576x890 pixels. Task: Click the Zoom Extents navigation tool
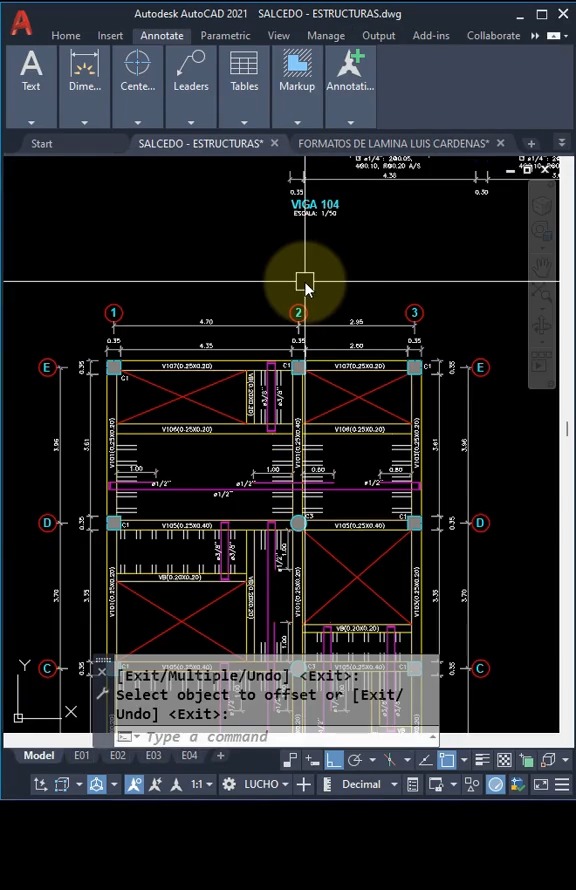point(542,293)
